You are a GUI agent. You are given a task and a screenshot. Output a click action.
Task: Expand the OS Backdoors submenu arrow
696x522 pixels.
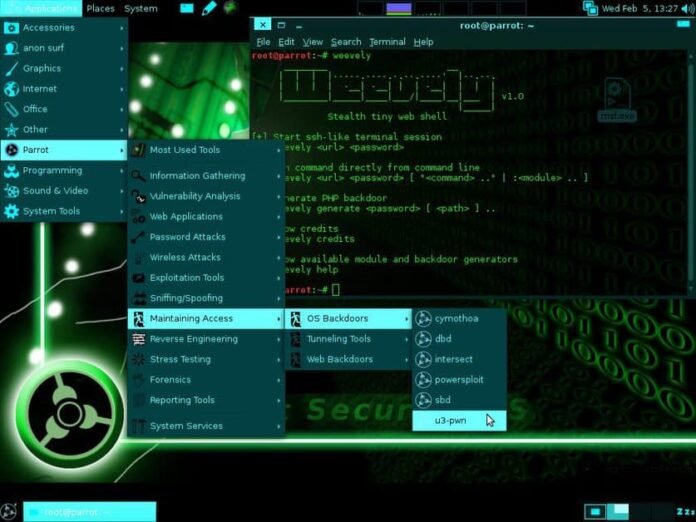[x=406, y=319]
